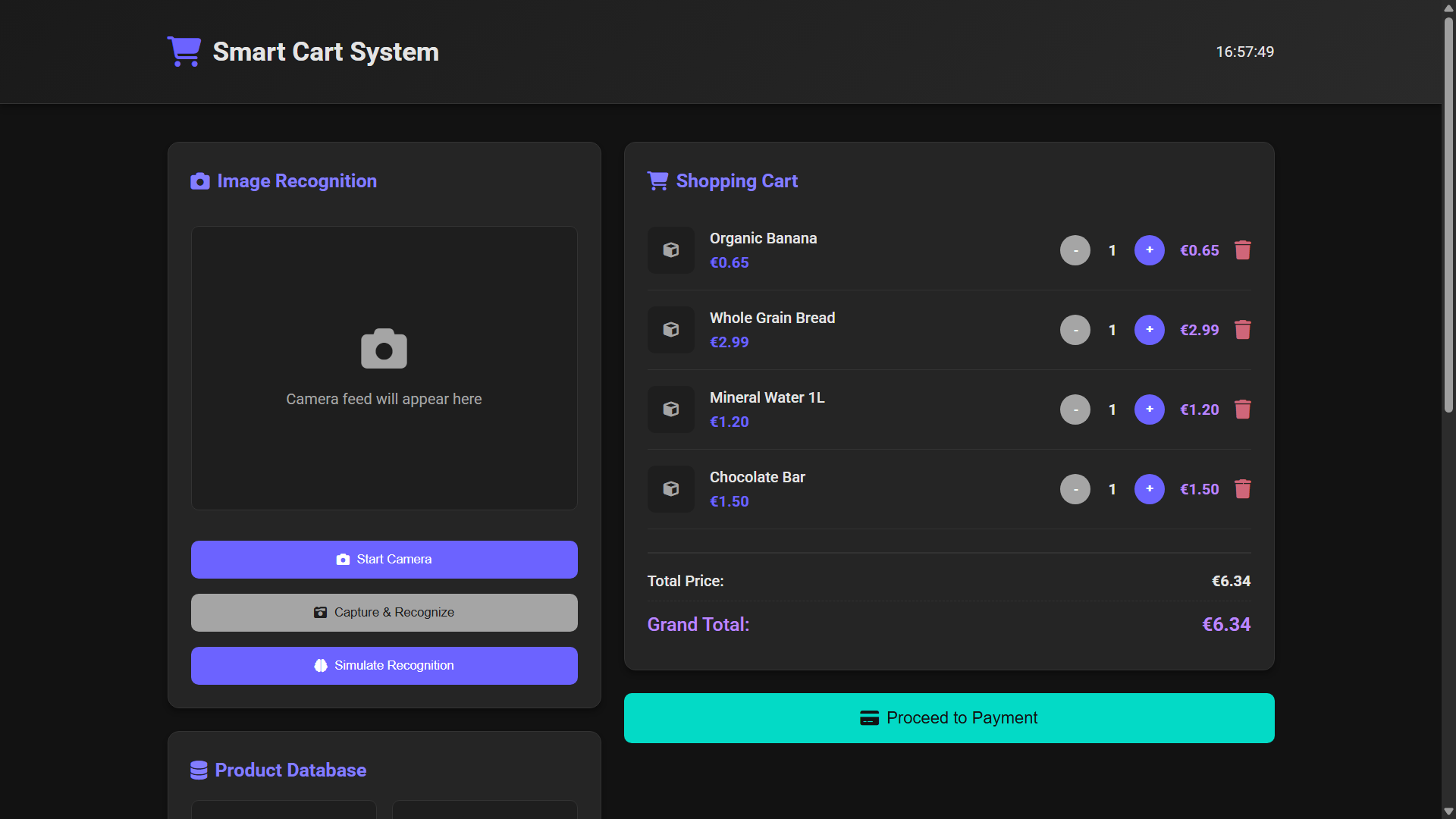This screenshot has height=819, width=1456.
Task: Click Capture & Recognize button
Action: (x=384, y=613)
